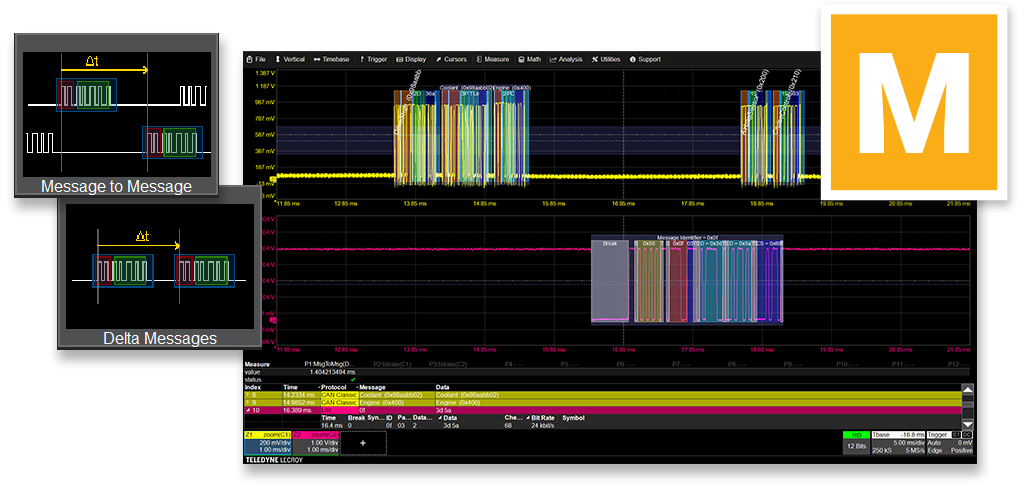Open the Timebase menu
Image resolution: width=1028 pixels, height=500 pixels.
(332, 59)
